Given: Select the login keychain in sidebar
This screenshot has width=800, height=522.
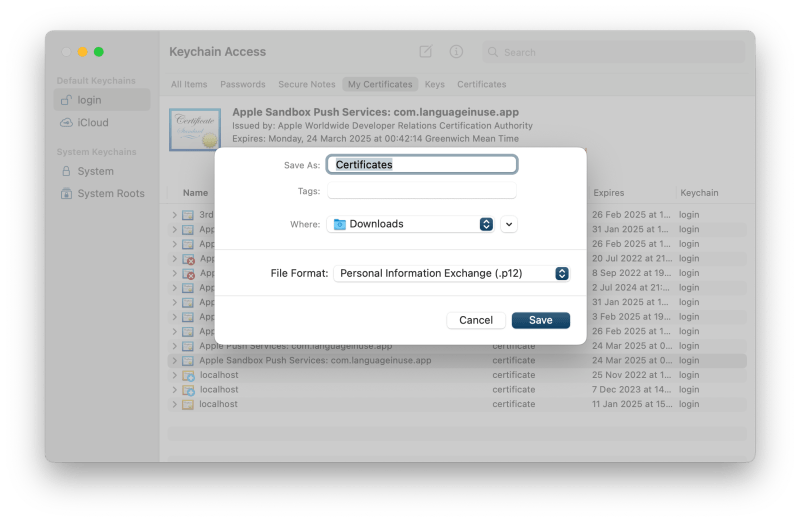Looking at the screenshot, I should point(102,100).
